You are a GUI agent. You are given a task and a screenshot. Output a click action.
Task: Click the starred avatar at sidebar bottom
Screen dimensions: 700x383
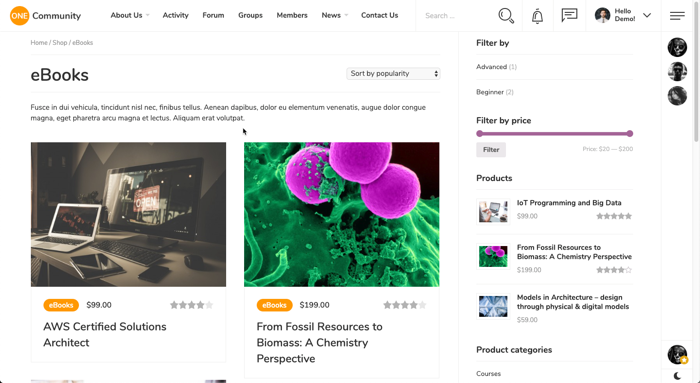tap(677, 354)
